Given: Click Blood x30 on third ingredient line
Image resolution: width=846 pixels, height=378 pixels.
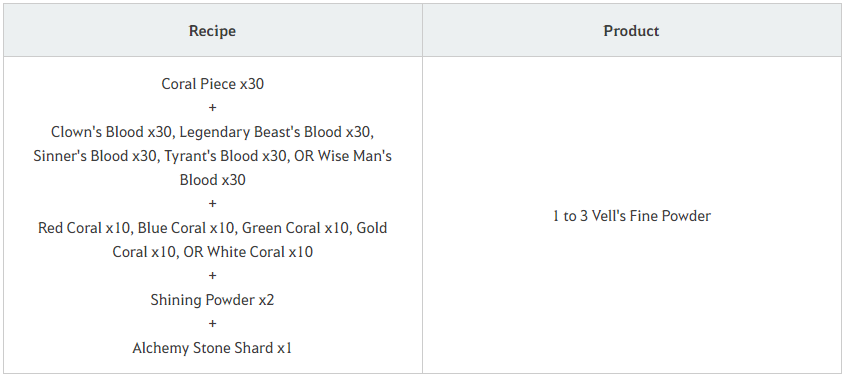Looking at the screenshot, I should click(213, 180).
